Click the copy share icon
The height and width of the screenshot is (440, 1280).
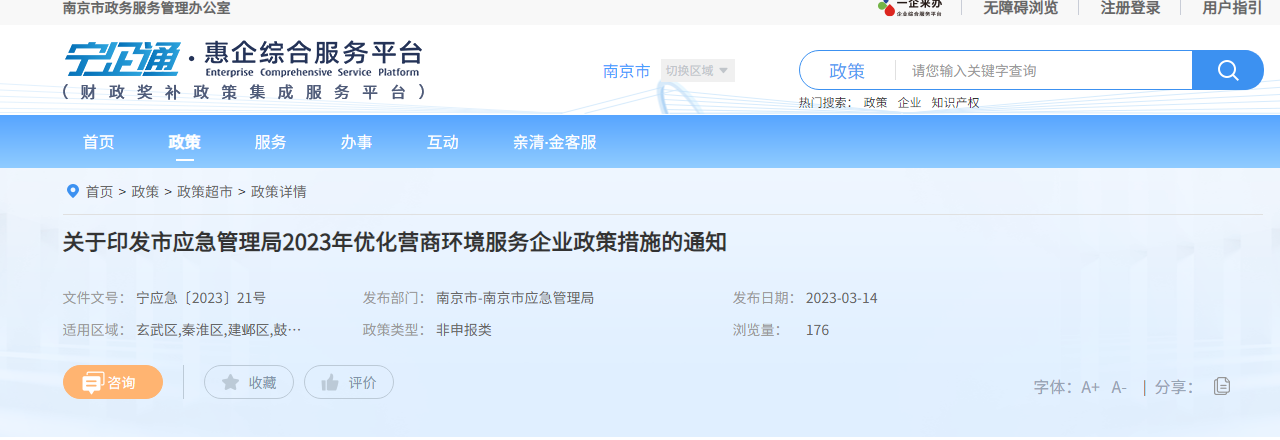(x=1221, y=386)
